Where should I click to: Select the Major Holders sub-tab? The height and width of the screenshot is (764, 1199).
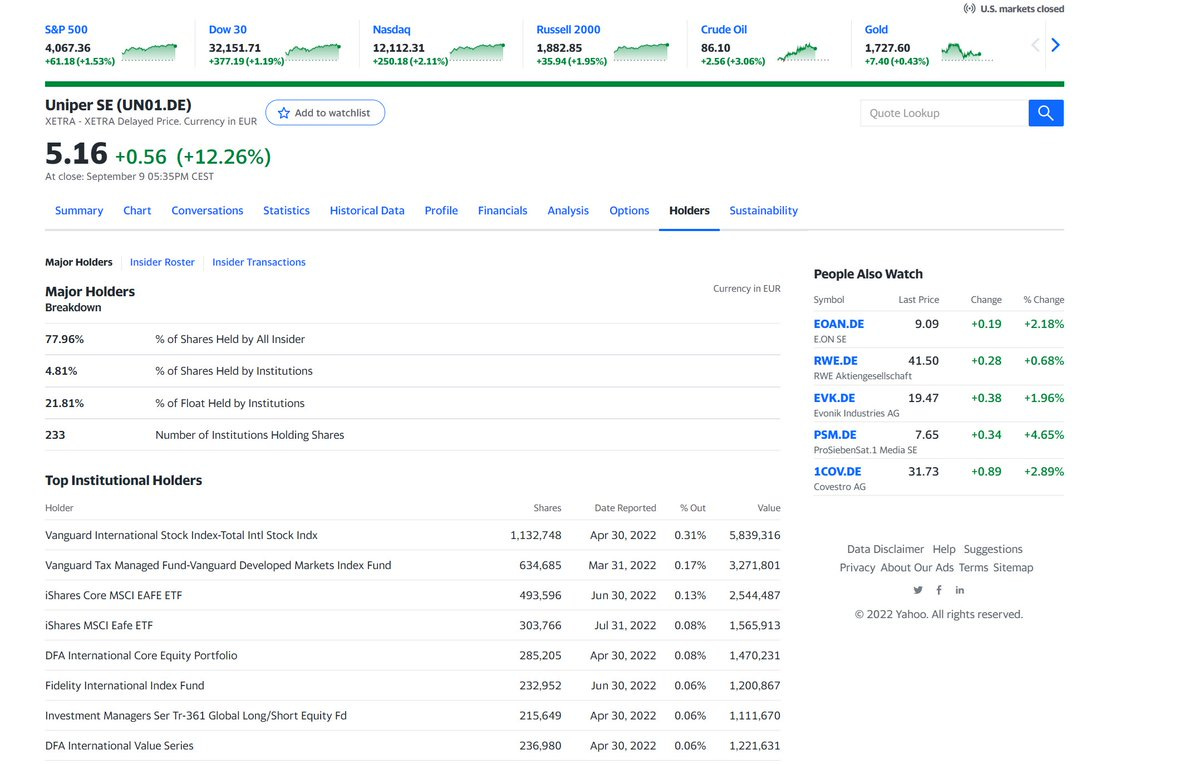pos(79,262)
